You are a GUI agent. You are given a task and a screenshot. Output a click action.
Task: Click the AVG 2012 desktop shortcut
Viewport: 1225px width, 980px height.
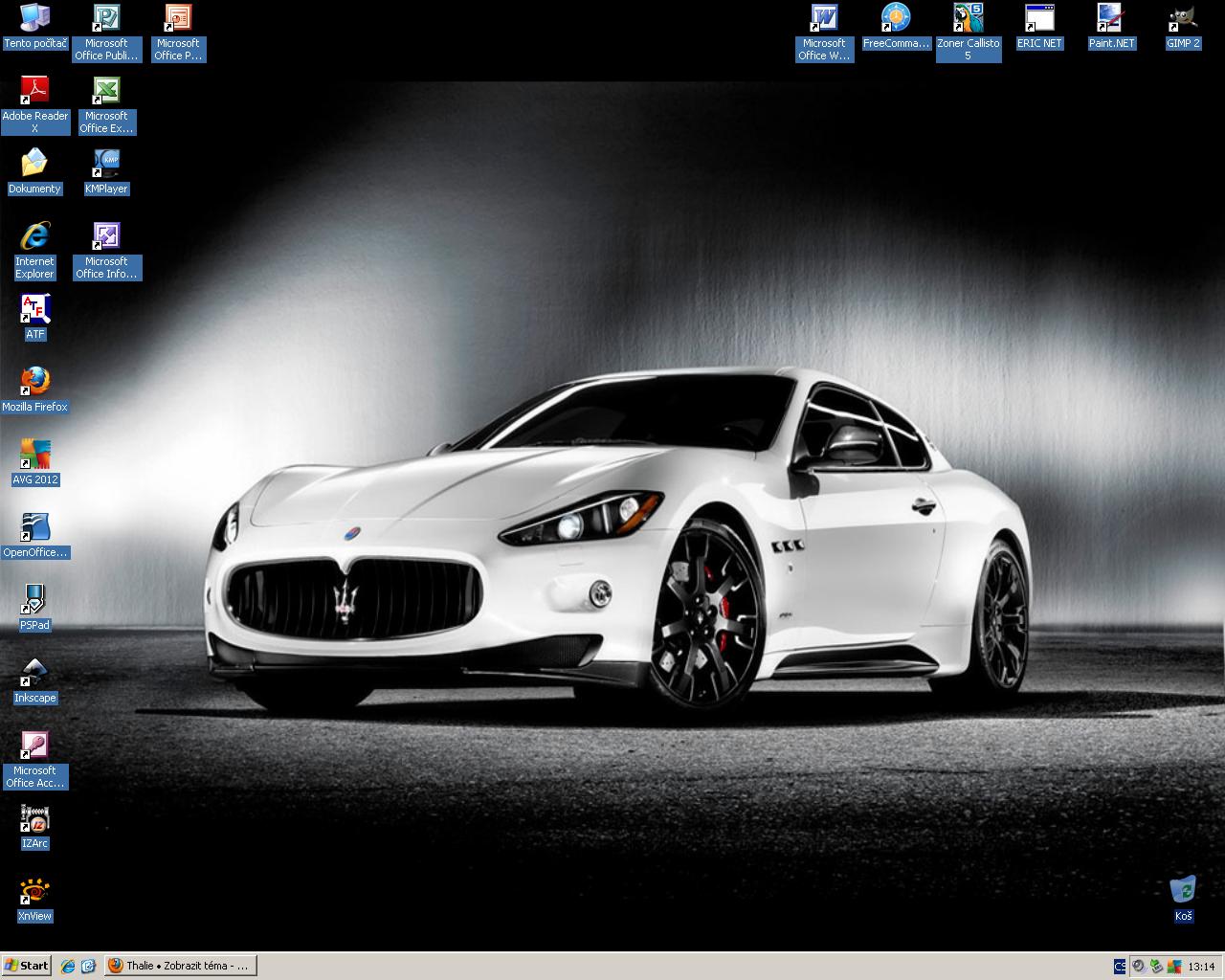tap(34, 455)
